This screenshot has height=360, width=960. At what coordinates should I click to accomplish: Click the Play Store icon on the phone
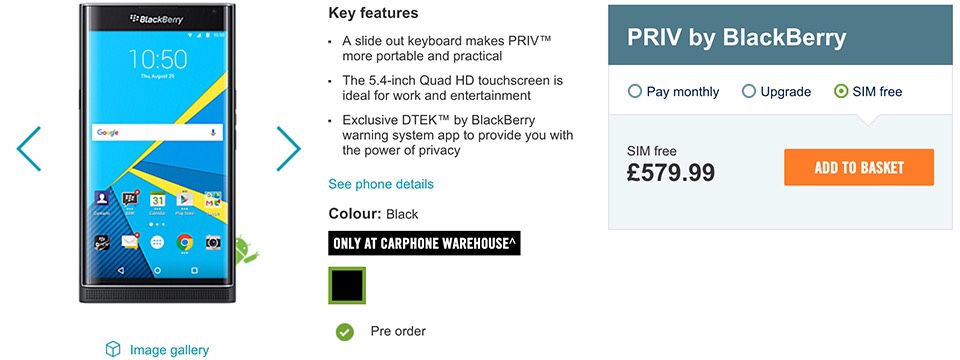[x=185, y=200]
